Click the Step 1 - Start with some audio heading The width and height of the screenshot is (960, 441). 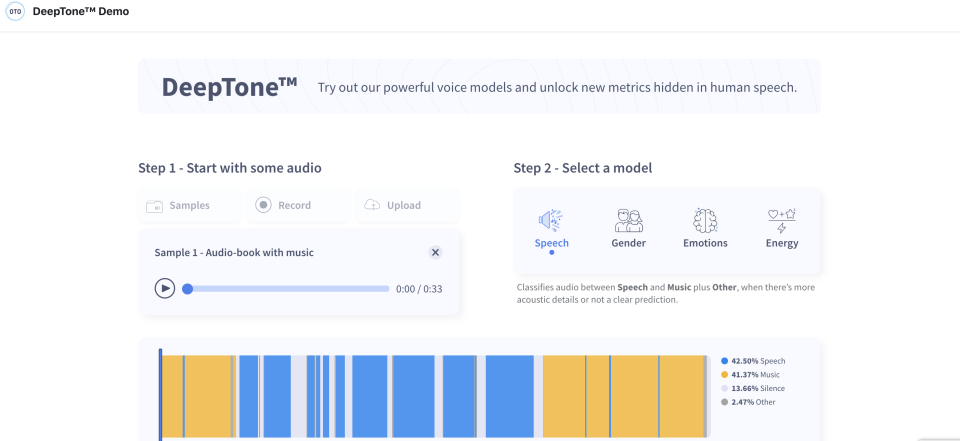(230, 168)
